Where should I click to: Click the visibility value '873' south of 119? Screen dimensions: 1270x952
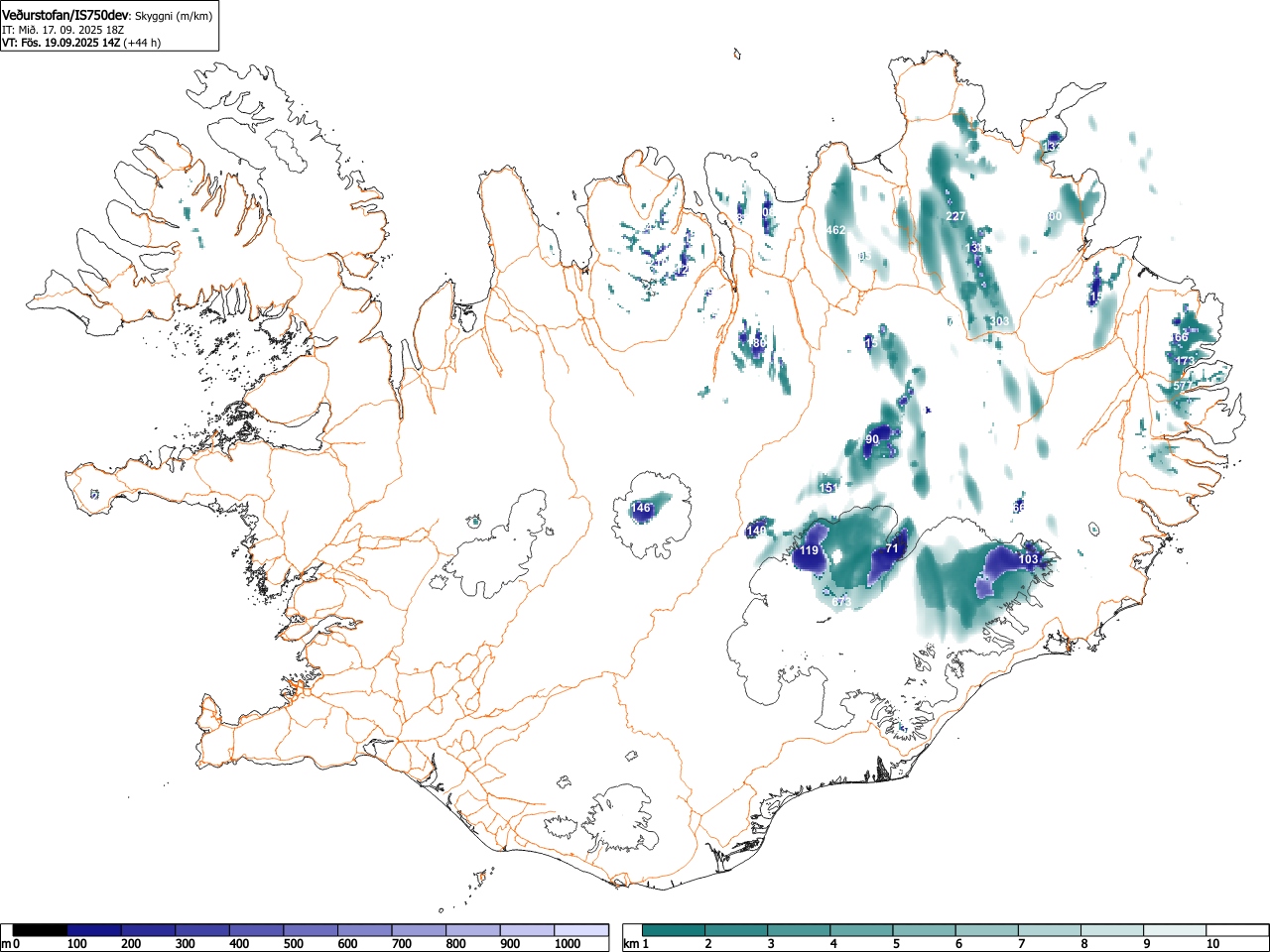pyautogui.click(x=841, y=601)
